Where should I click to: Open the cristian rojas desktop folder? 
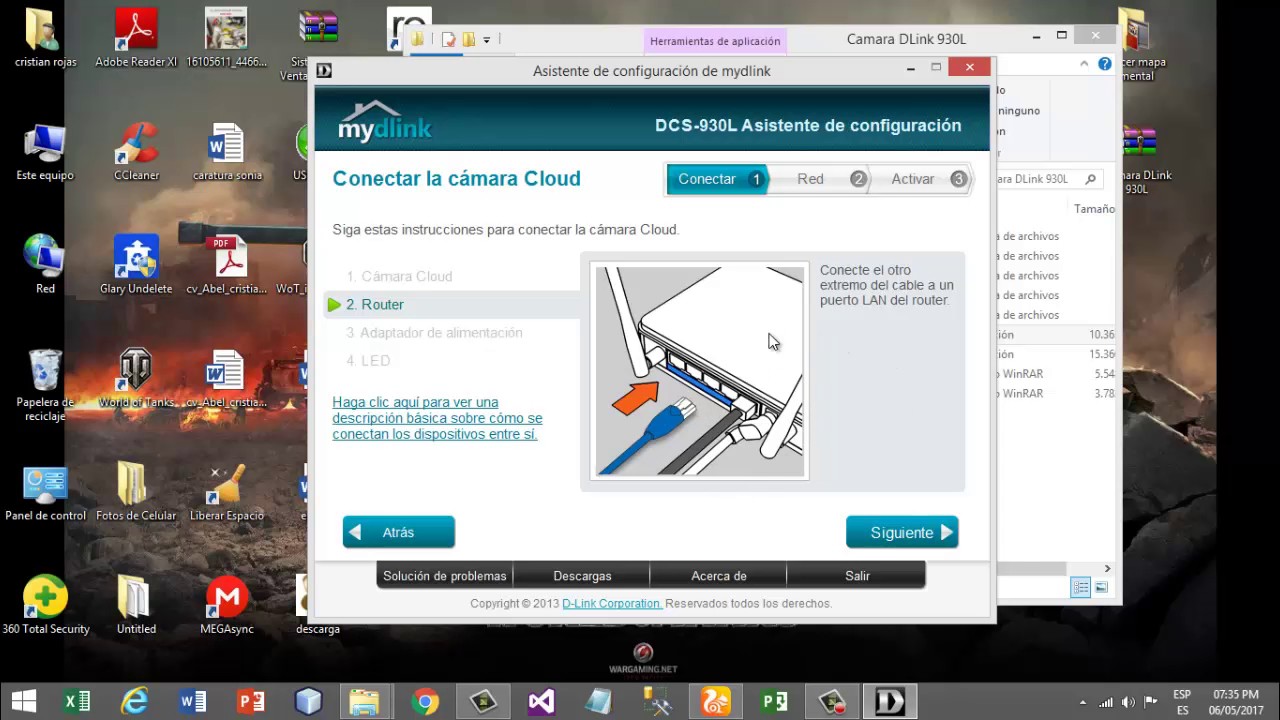point(46,40)
